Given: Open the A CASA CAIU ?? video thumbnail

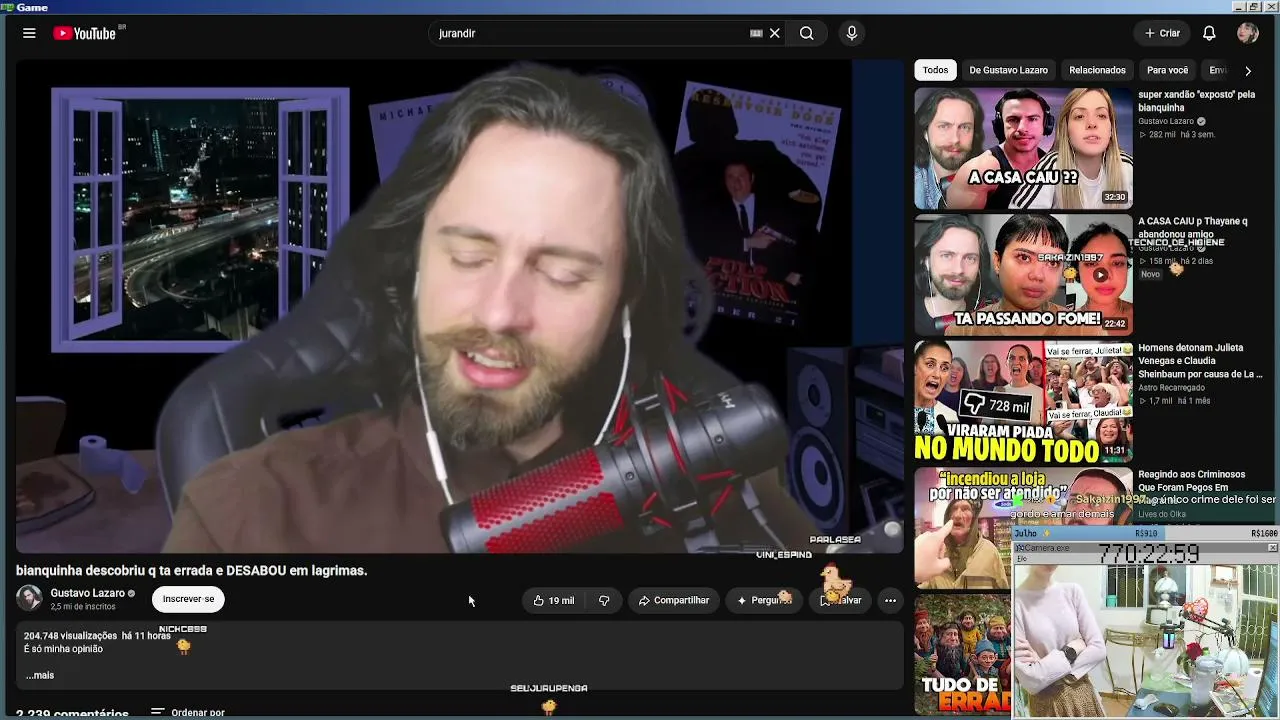Looking at the screenshot, I should pos(1023,148).
